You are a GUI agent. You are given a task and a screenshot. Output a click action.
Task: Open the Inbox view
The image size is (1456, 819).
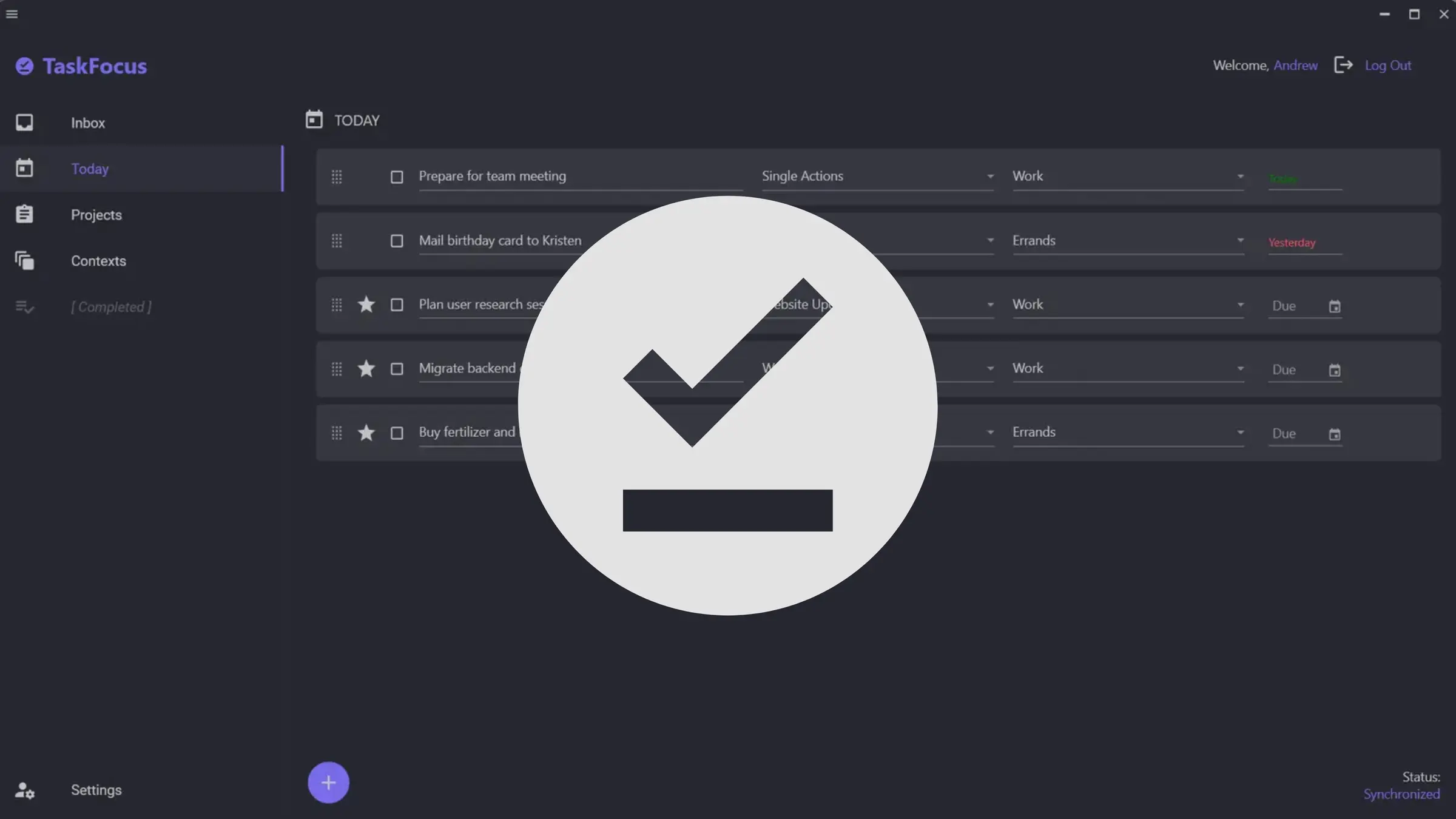[88, 123]
